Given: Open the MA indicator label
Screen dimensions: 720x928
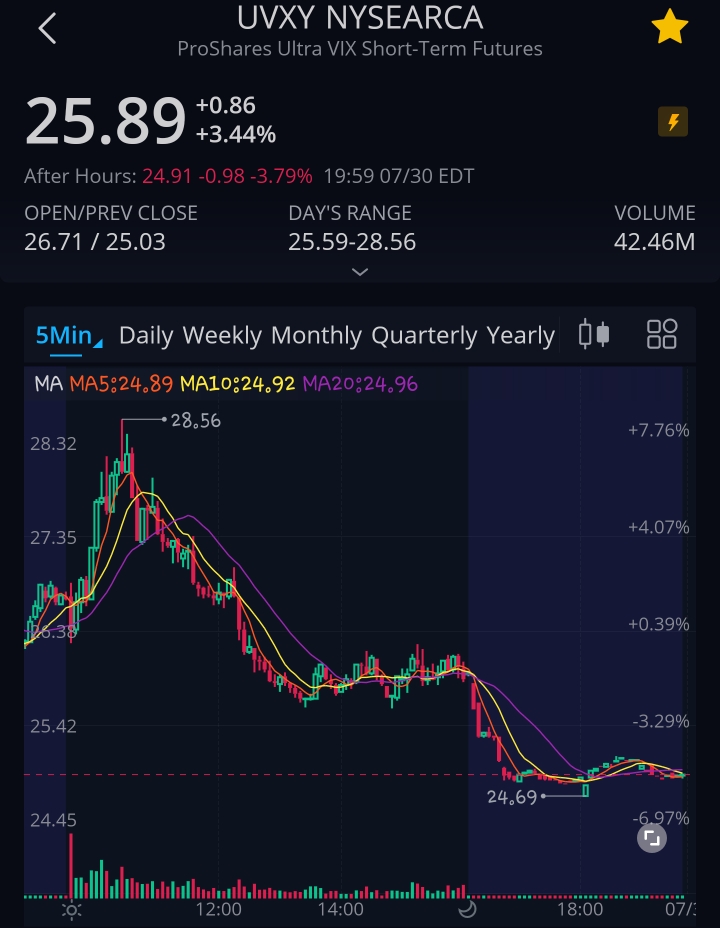Looking at the screenshot, I should coord(49,384).
